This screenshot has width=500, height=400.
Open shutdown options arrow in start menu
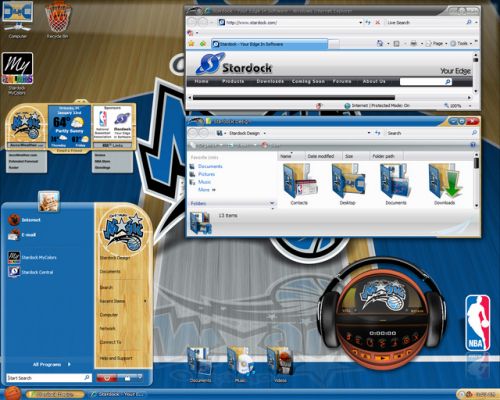140,377
